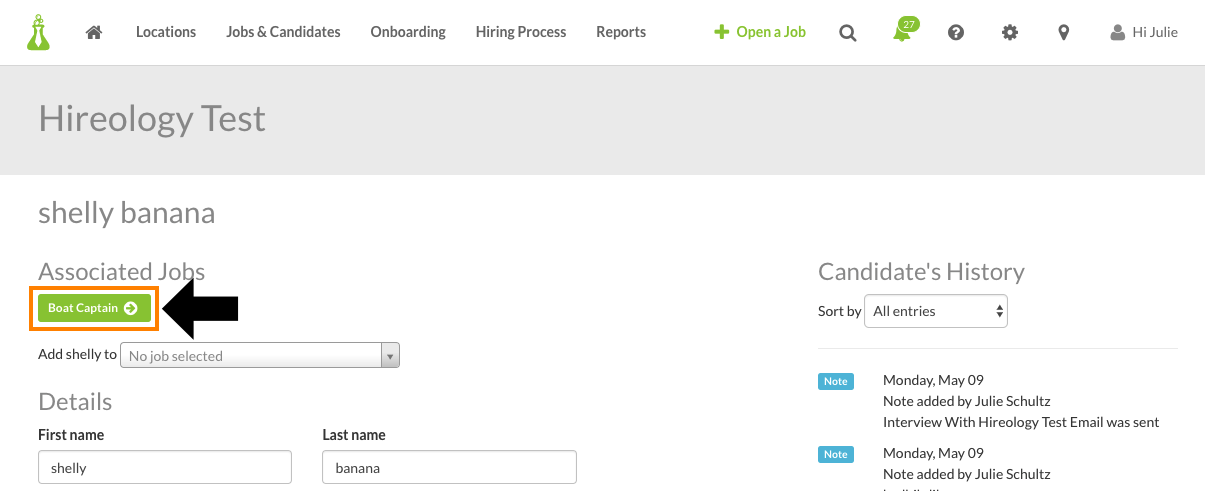
Task: Open the Onboarding menu
Action: [408, 32]
